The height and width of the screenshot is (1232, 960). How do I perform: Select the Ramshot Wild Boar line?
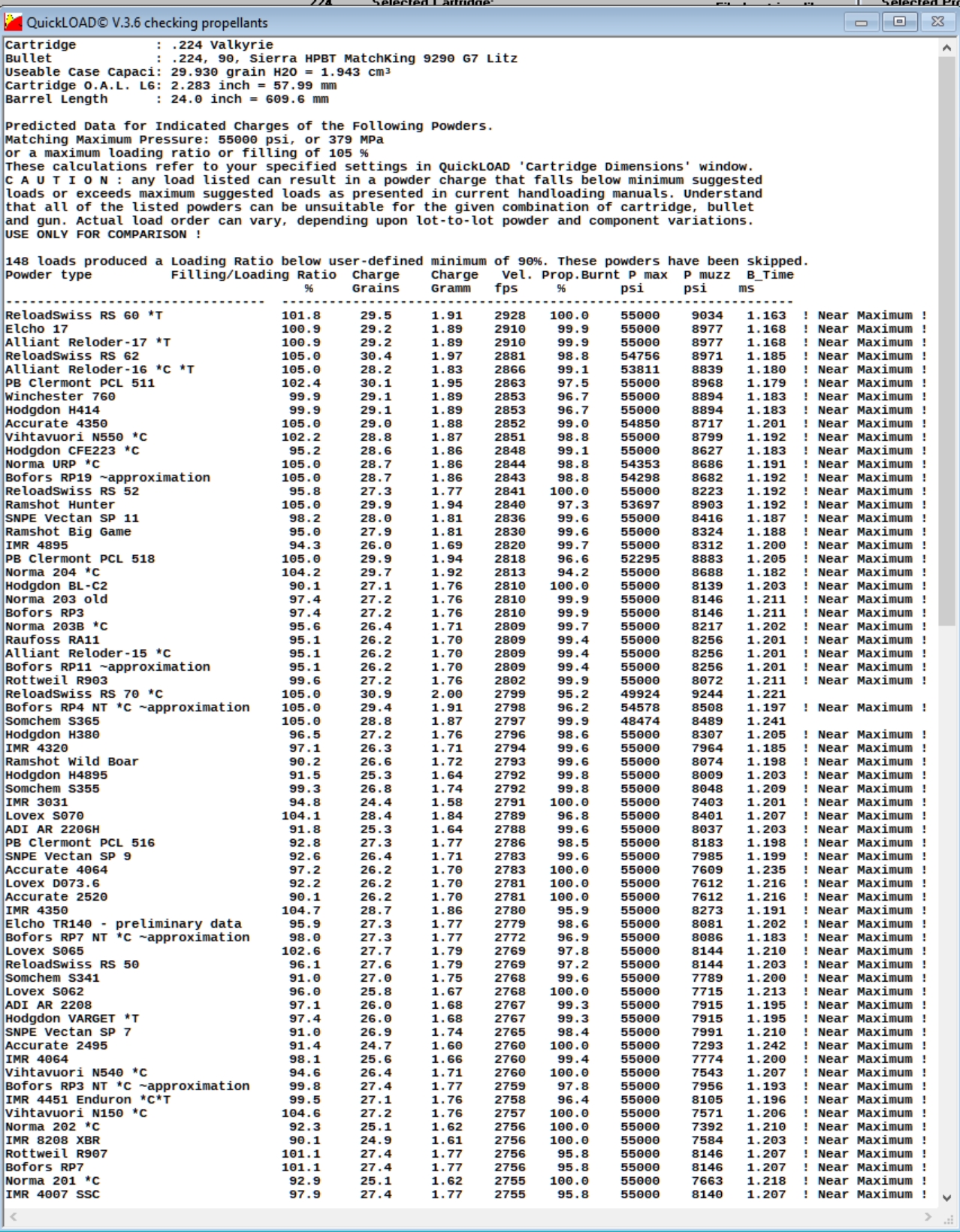(x=466, y=762)
